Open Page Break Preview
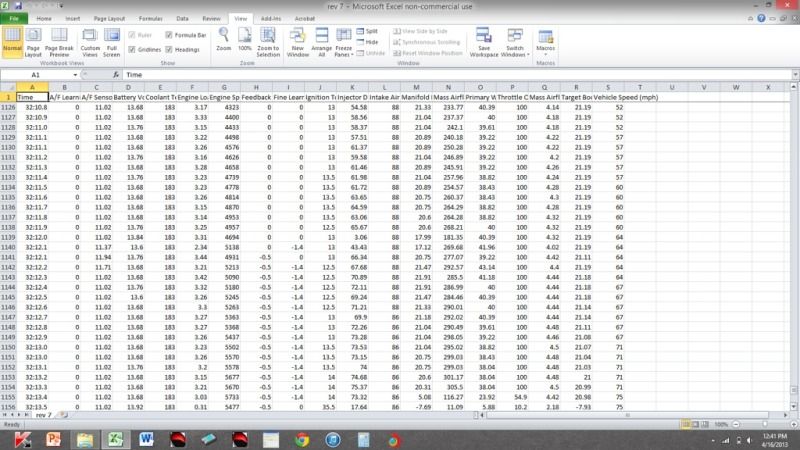Image resolution: width=800 pixels, height=450 pixels. click(60, 48)
